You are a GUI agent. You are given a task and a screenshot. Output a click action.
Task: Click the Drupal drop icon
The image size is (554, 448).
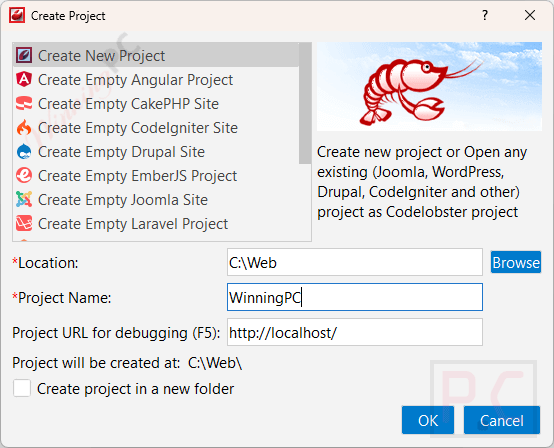24,152
